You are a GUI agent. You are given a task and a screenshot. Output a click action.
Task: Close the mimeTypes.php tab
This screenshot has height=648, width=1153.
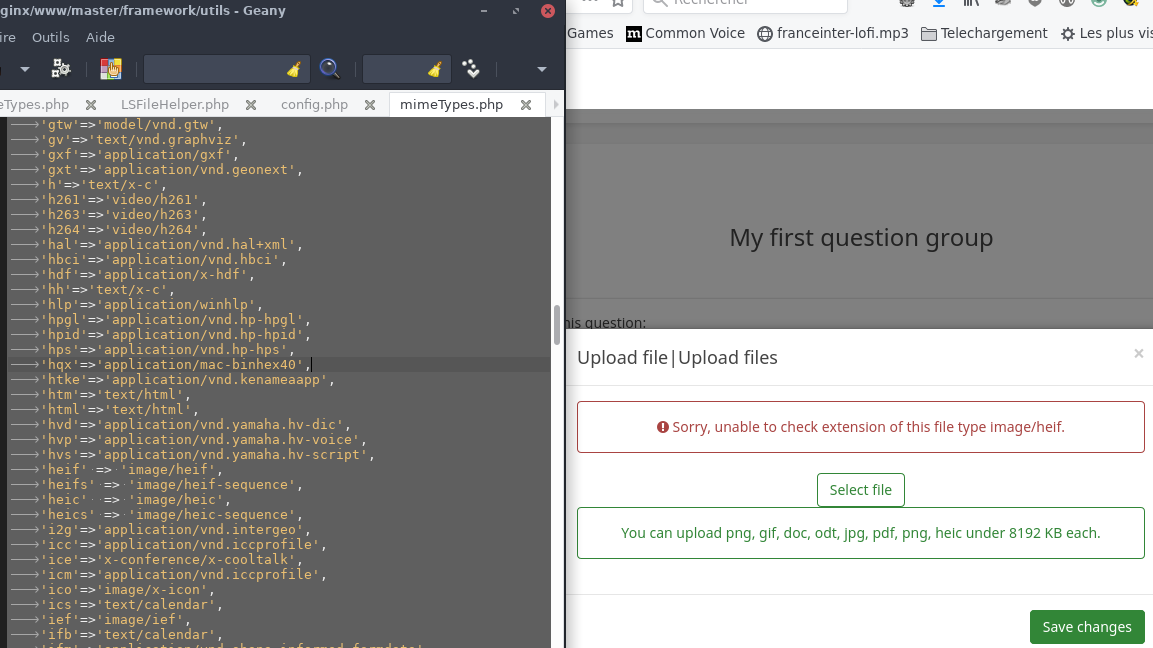[x=525, y=105]
